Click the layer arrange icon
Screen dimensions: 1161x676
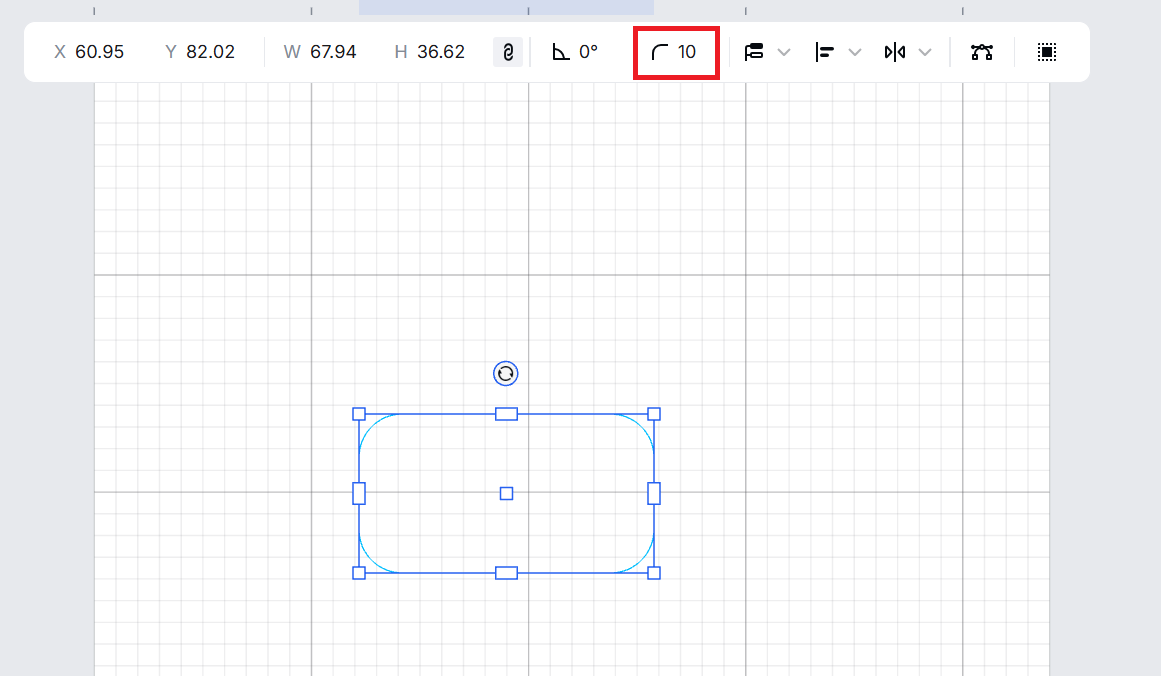(x=754, y=52)
